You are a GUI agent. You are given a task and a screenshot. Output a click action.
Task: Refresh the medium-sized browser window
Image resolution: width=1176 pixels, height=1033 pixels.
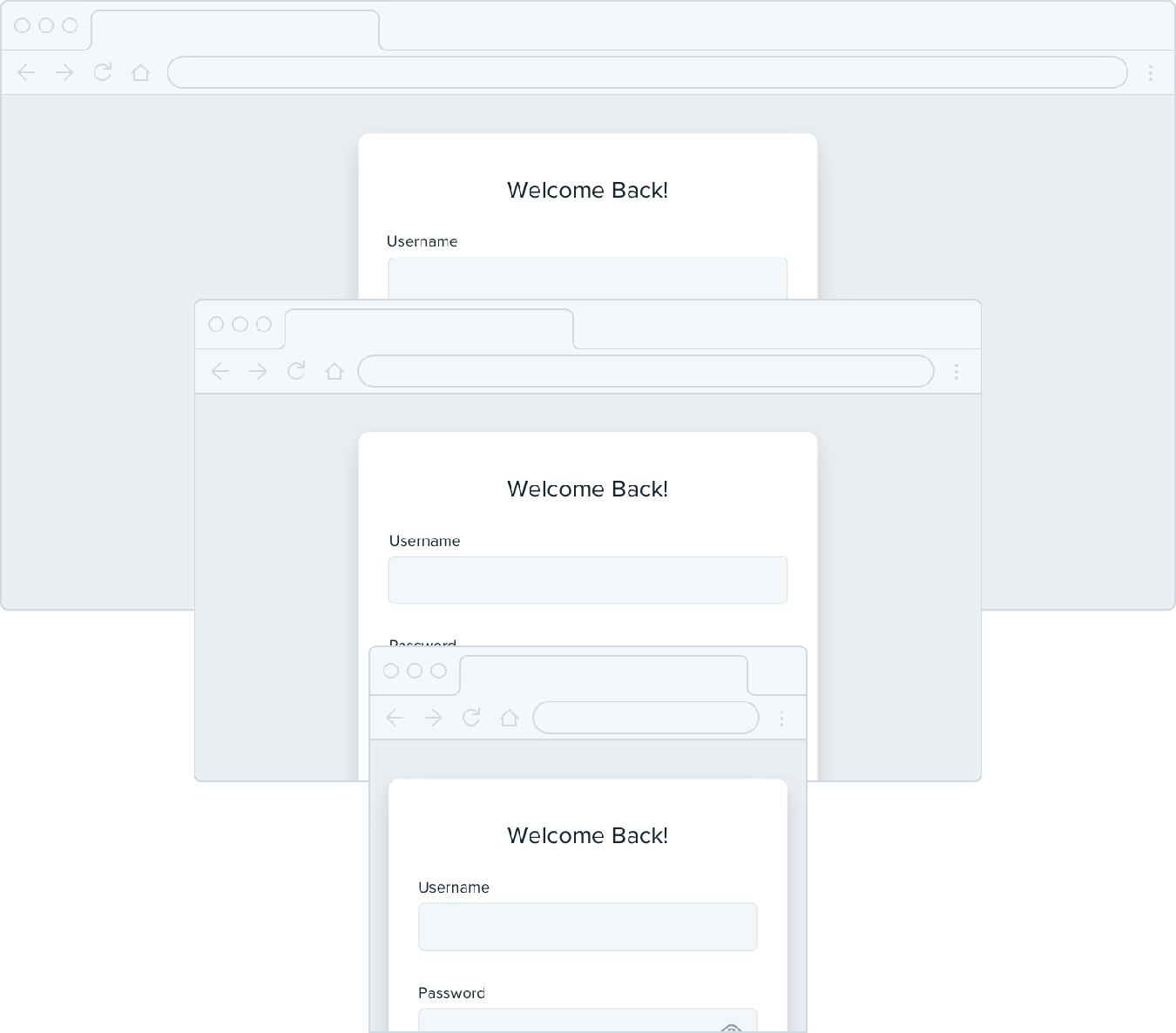tap(296, 371)
